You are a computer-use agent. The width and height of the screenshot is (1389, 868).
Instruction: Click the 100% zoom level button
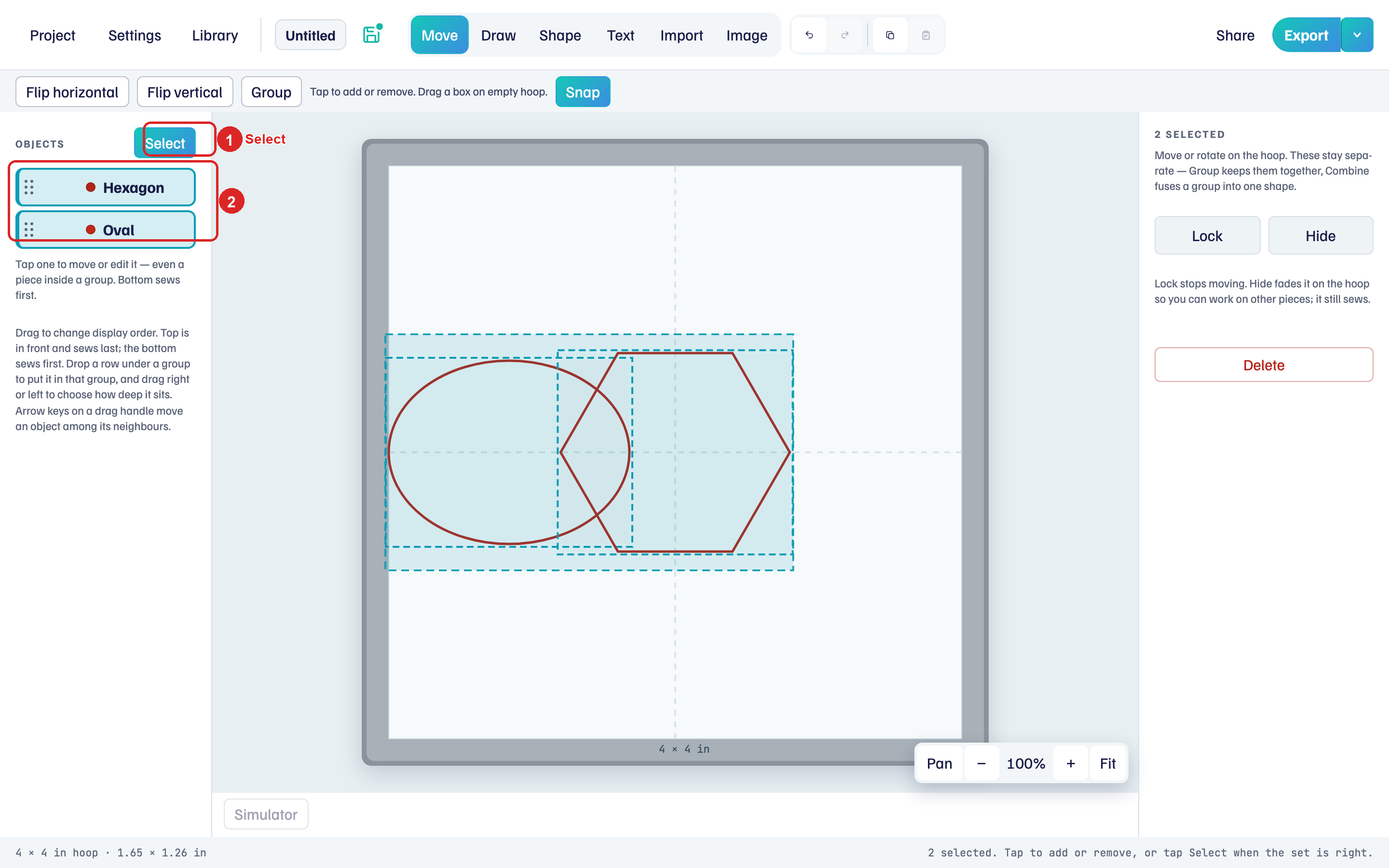click(x=1026, y=763)
